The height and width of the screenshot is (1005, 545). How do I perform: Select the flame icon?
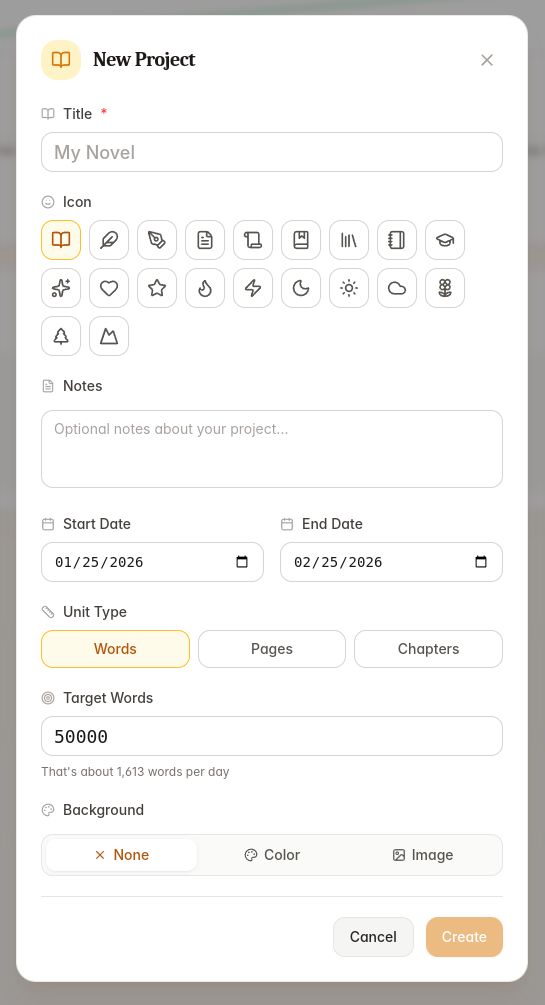click(x=205, y=288)
